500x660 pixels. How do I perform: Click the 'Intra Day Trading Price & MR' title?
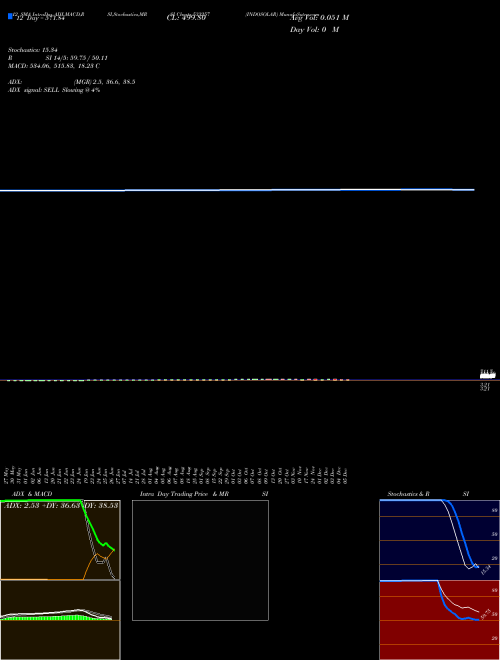tap(184, 494)
